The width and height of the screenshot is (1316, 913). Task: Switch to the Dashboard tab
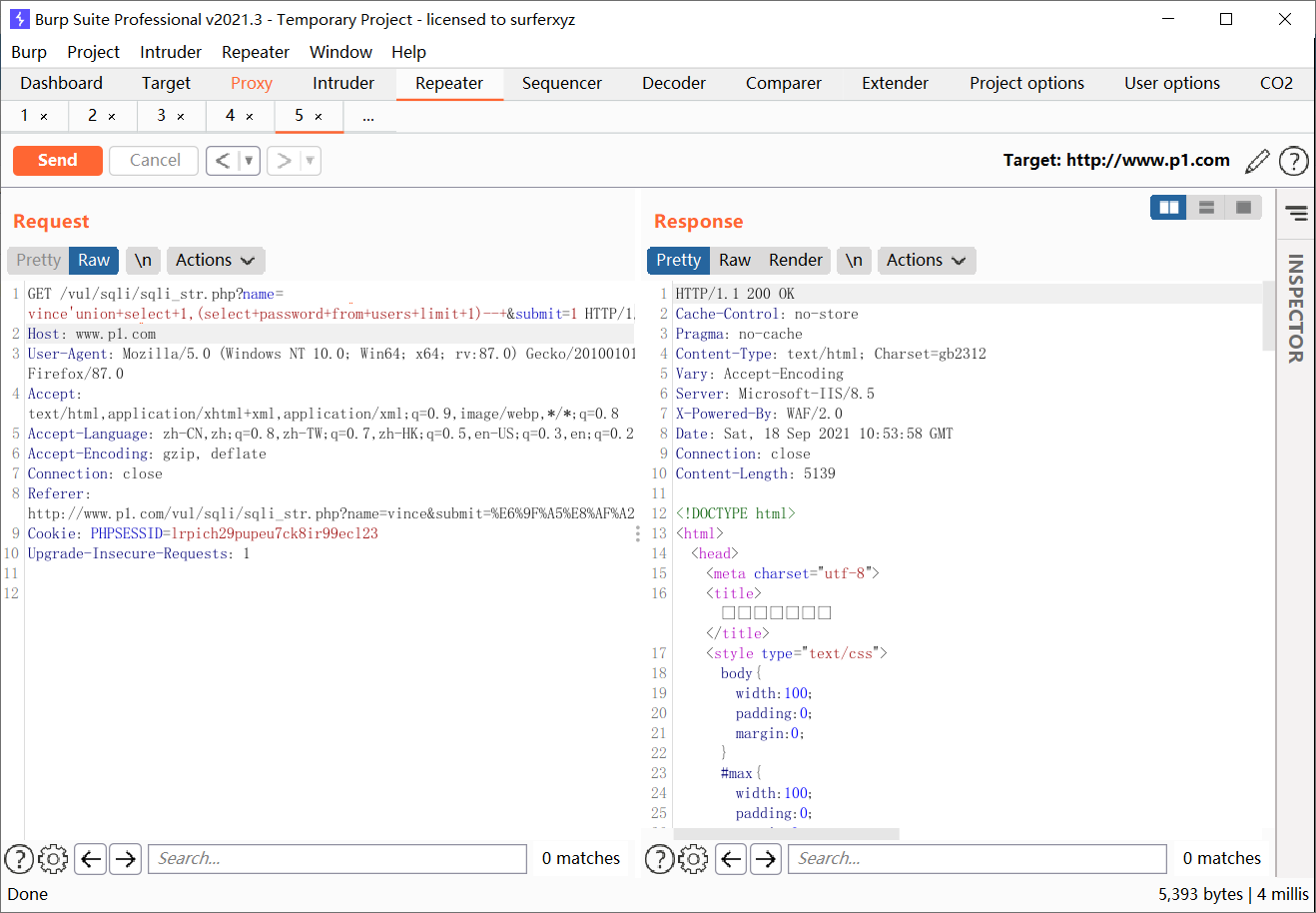61,84
